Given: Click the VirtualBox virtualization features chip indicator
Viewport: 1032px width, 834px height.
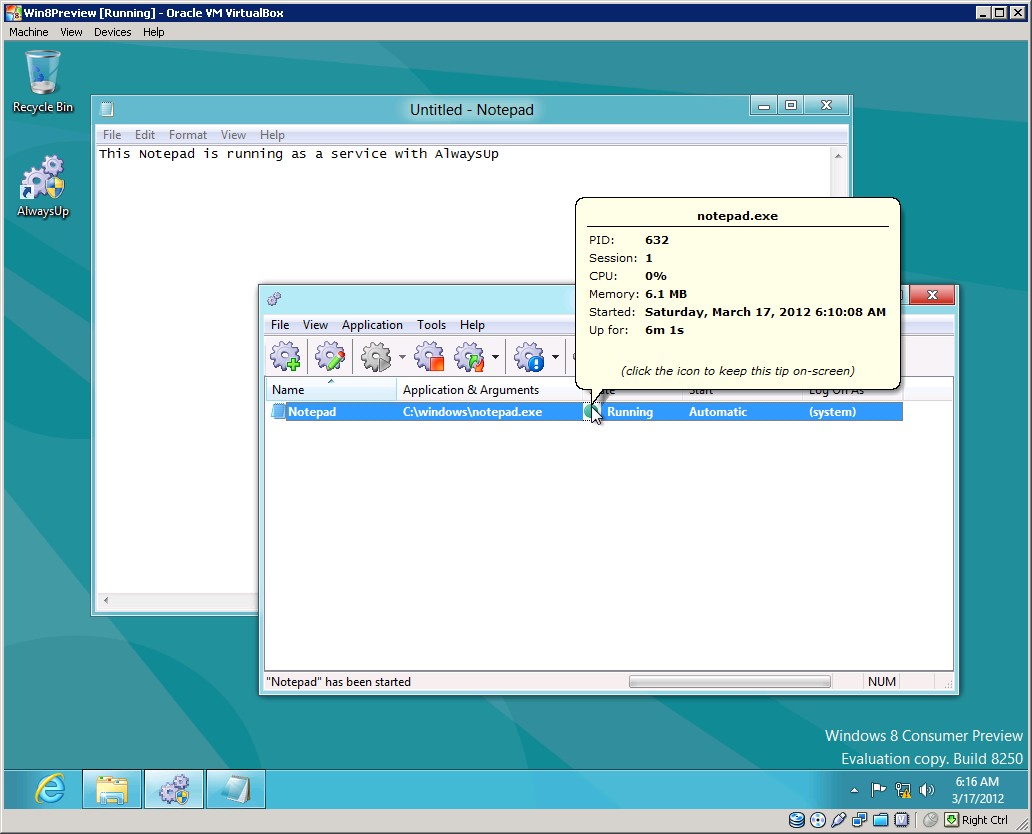Looking at the screenshot, I should coord(902,820).
